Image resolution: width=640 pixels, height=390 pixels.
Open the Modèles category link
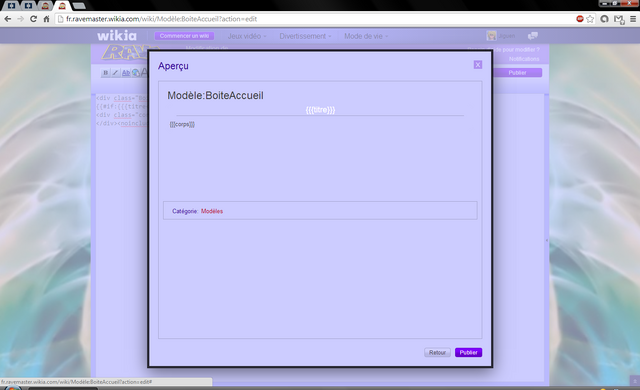(x=212, y=211)
